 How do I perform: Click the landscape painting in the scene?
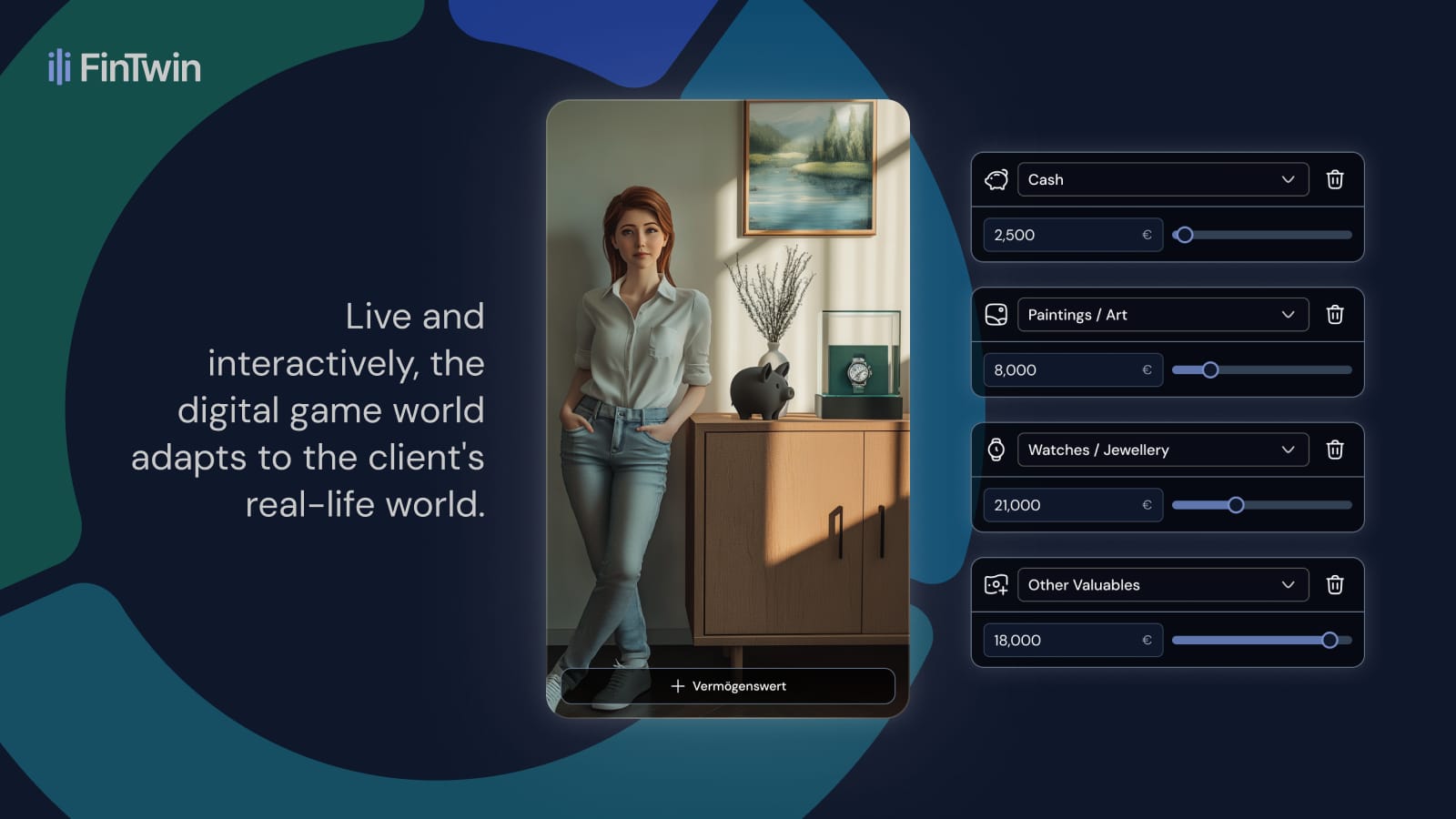810,167
